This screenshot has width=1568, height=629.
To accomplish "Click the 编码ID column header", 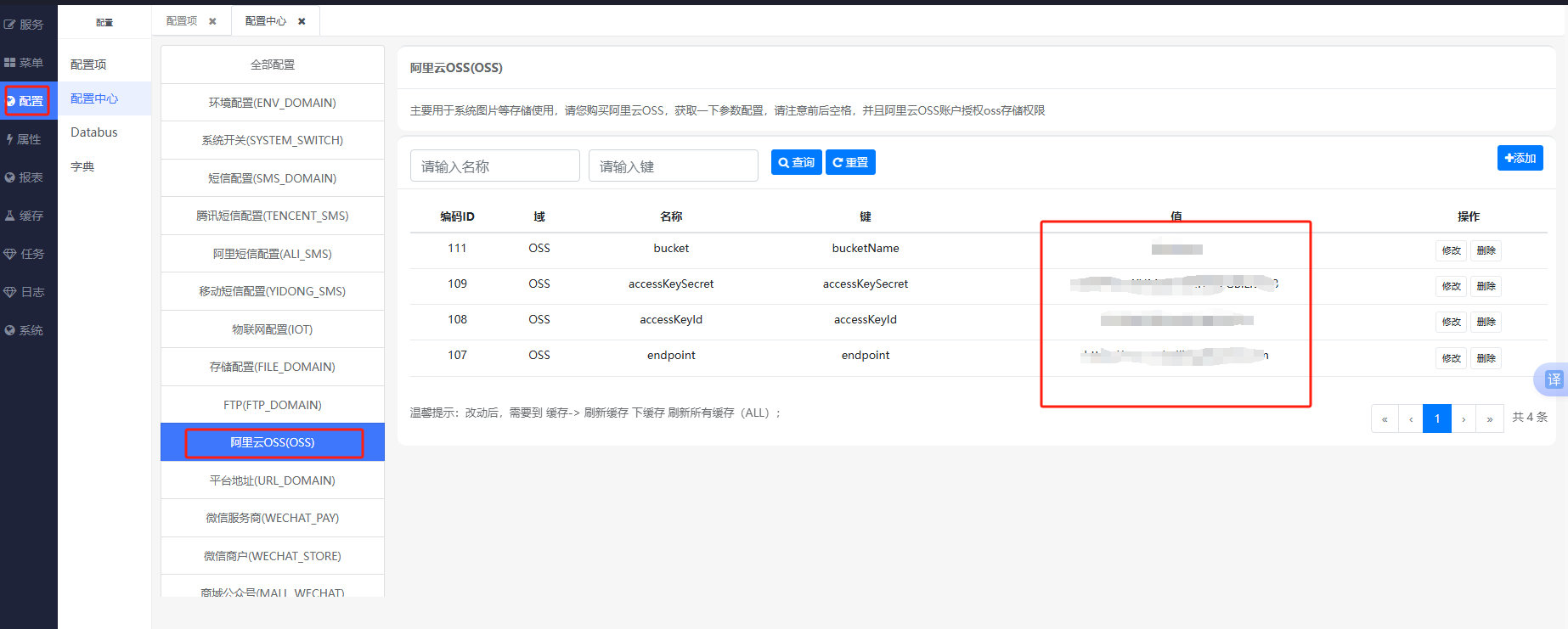I will [x=457, y=216].
